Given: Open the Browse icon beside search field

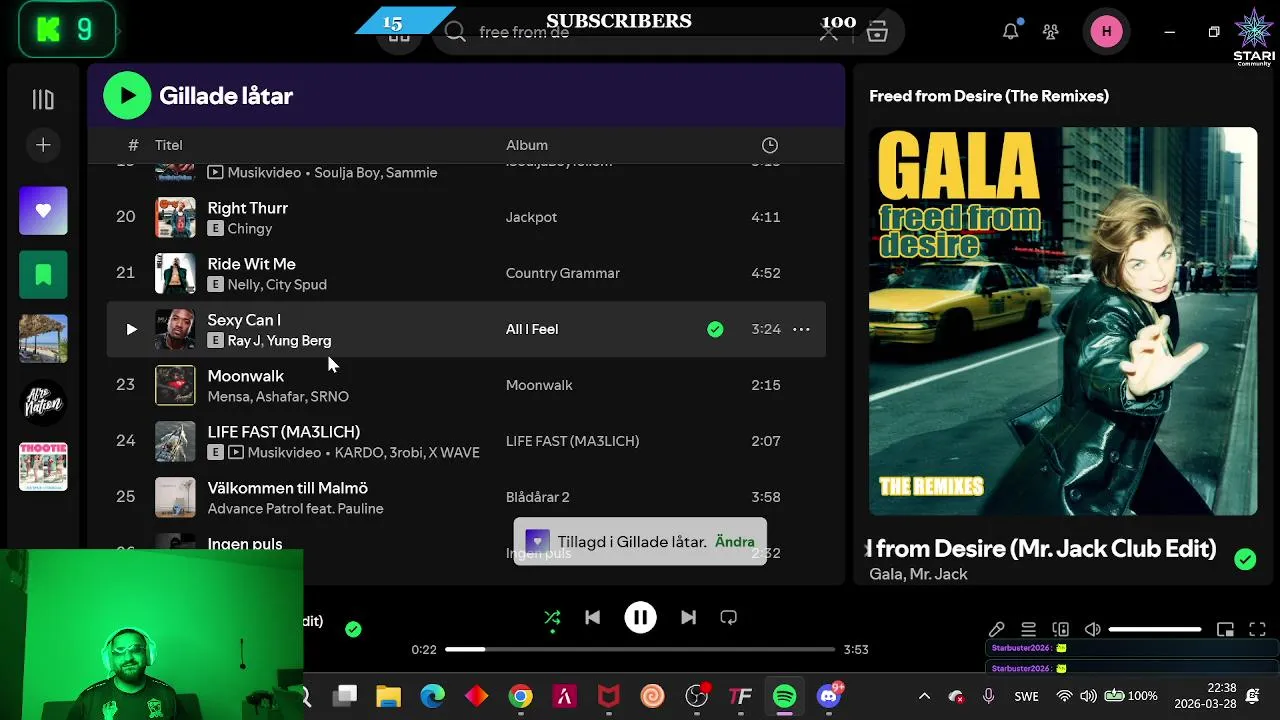Looking at the screenshot, I should (877, 32).
